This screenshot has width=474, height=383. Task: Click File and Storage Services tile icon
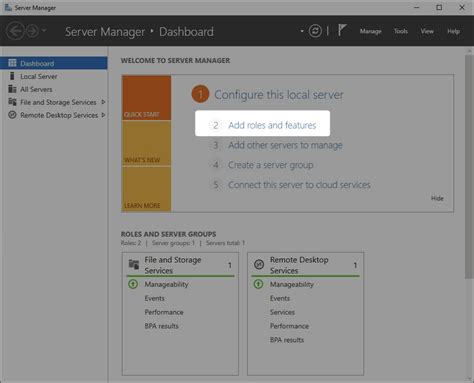pos(134,265)
